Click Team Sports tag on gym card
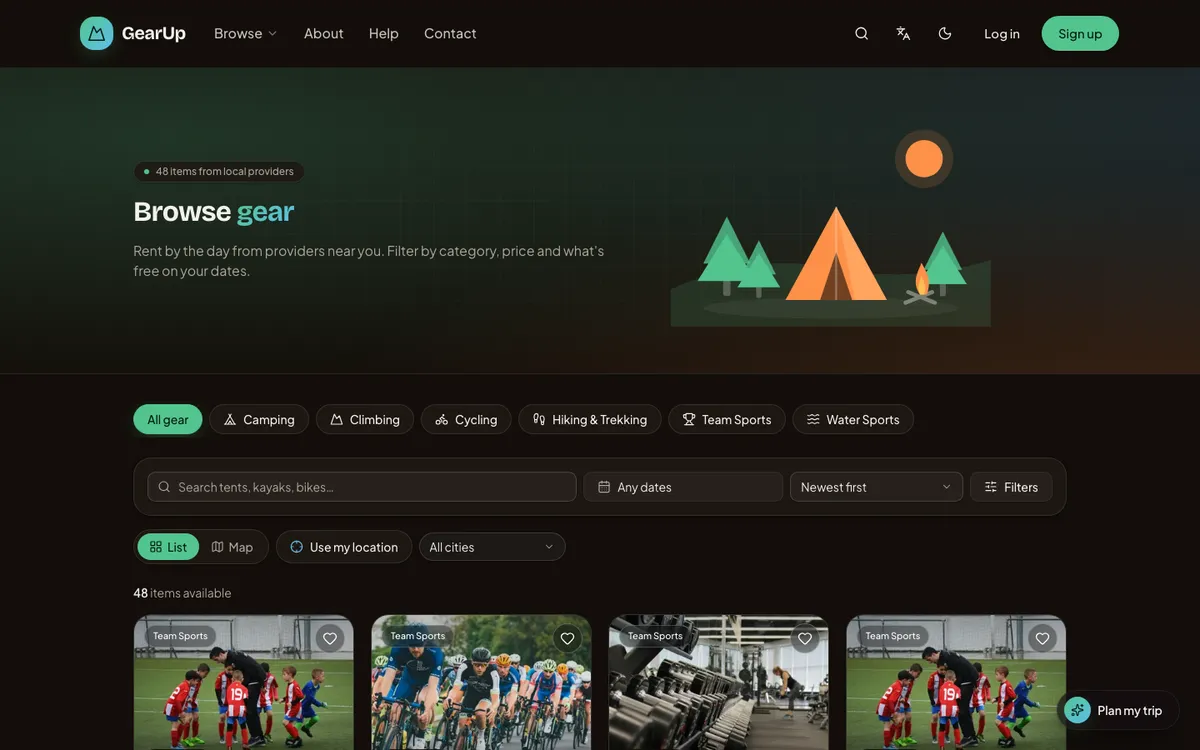Screen dimensions: 1200x750 click(x=655, y=636)
